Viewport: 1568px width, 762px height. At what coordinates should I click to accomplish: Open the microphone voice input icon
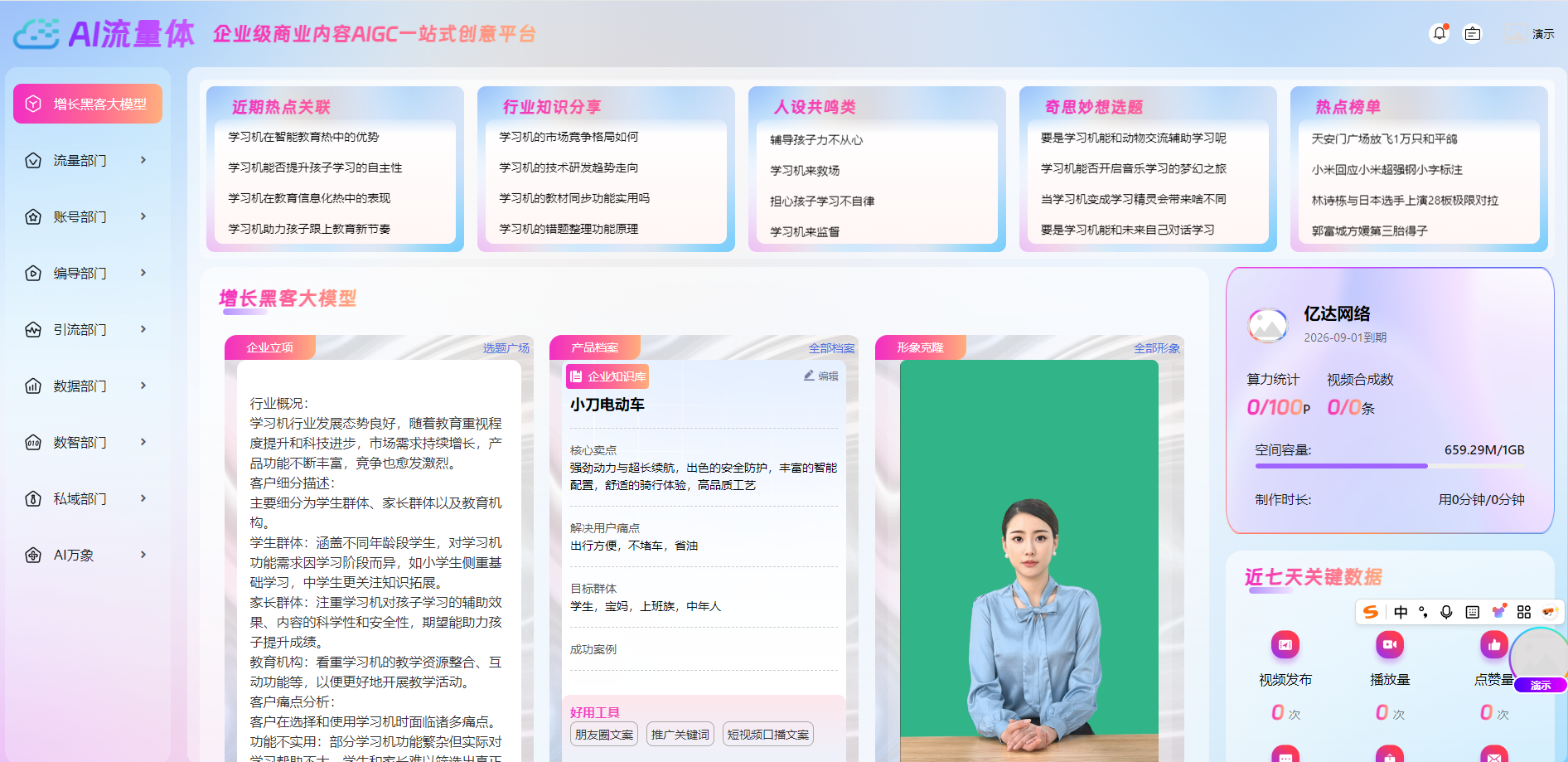pyautogui.click(x=1447, y=613)
